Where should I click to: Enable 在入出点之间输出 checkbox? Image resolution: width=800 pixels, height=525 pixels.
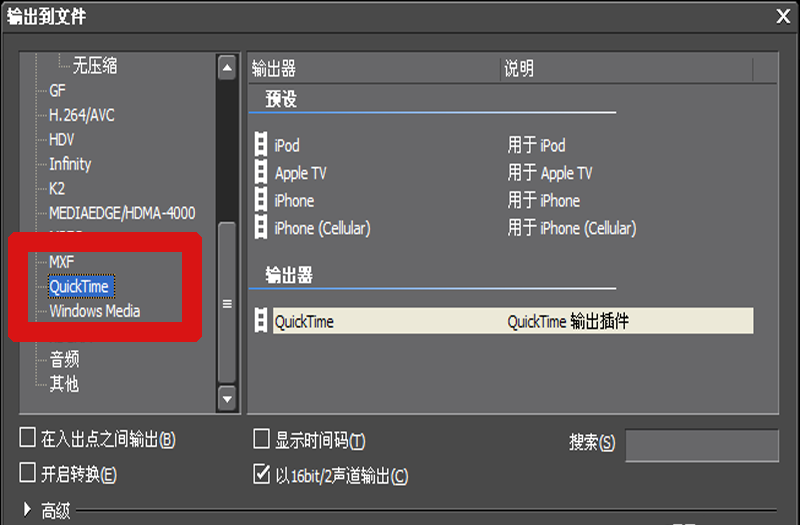click(28, 438)
